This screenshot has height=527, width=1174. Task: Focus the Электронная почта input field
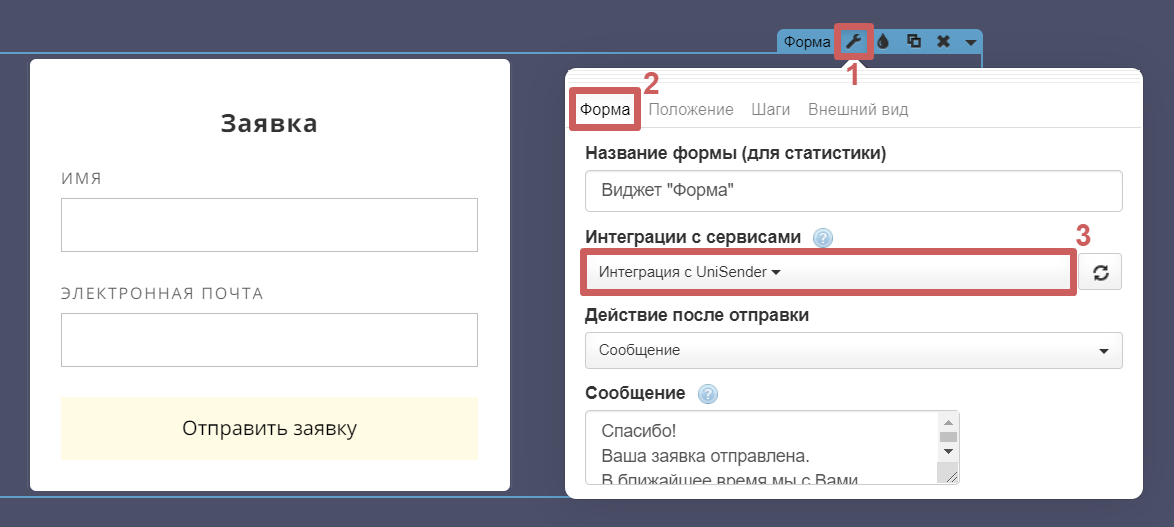point(269,340)
